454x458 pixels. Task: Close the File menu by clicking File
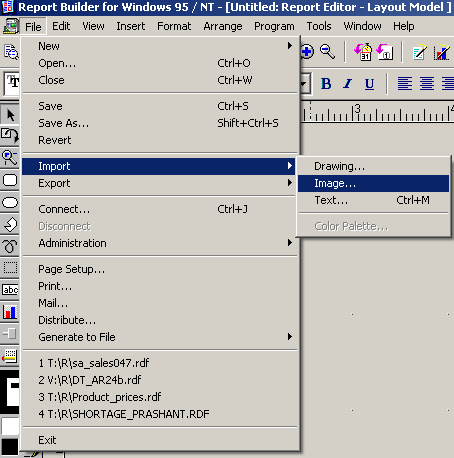coord(33,27)
